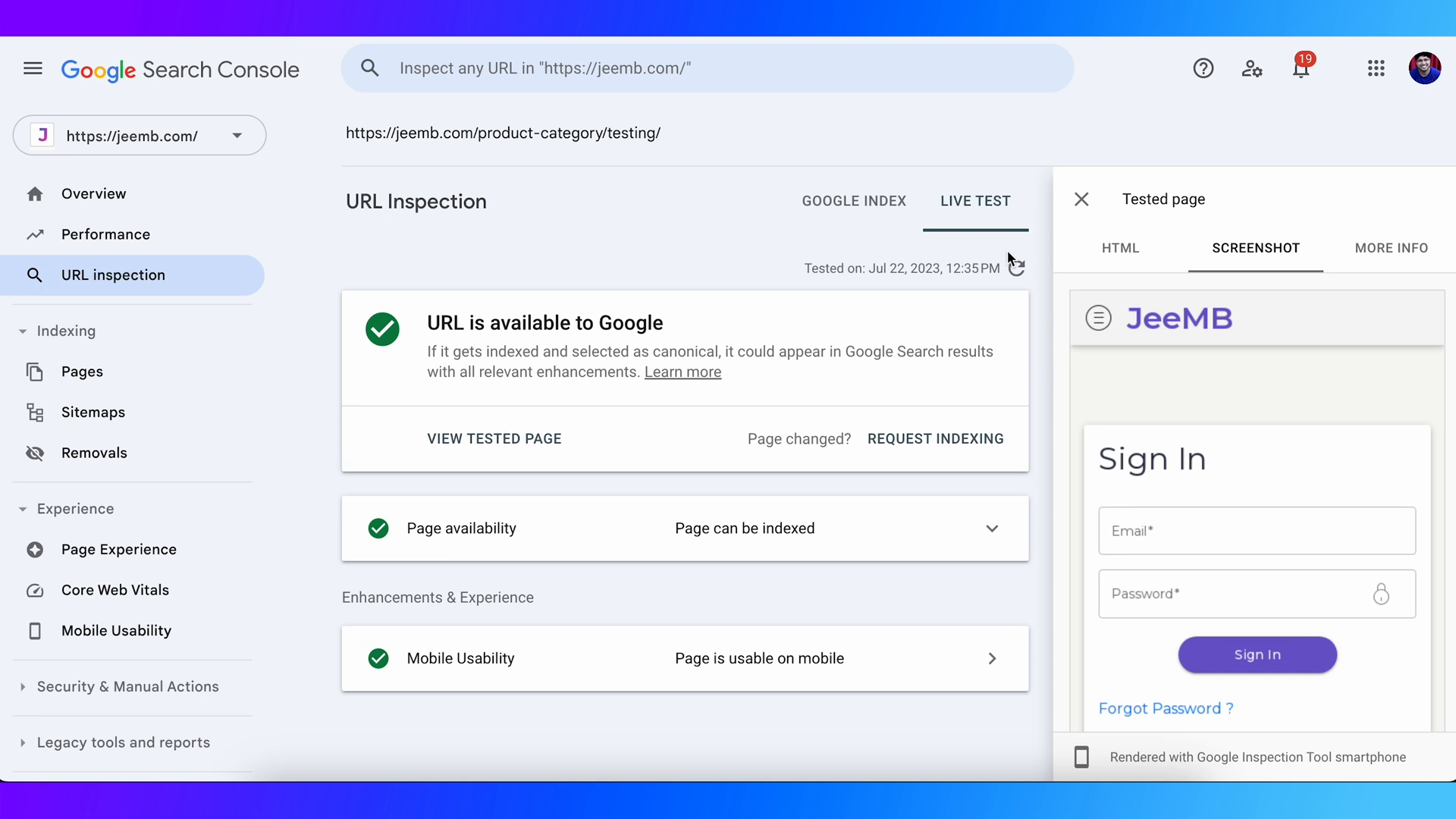Click the search magnifier icon
Viewport: 1456px width, 819px height.
pyautogui.click(x=370, y=68)
